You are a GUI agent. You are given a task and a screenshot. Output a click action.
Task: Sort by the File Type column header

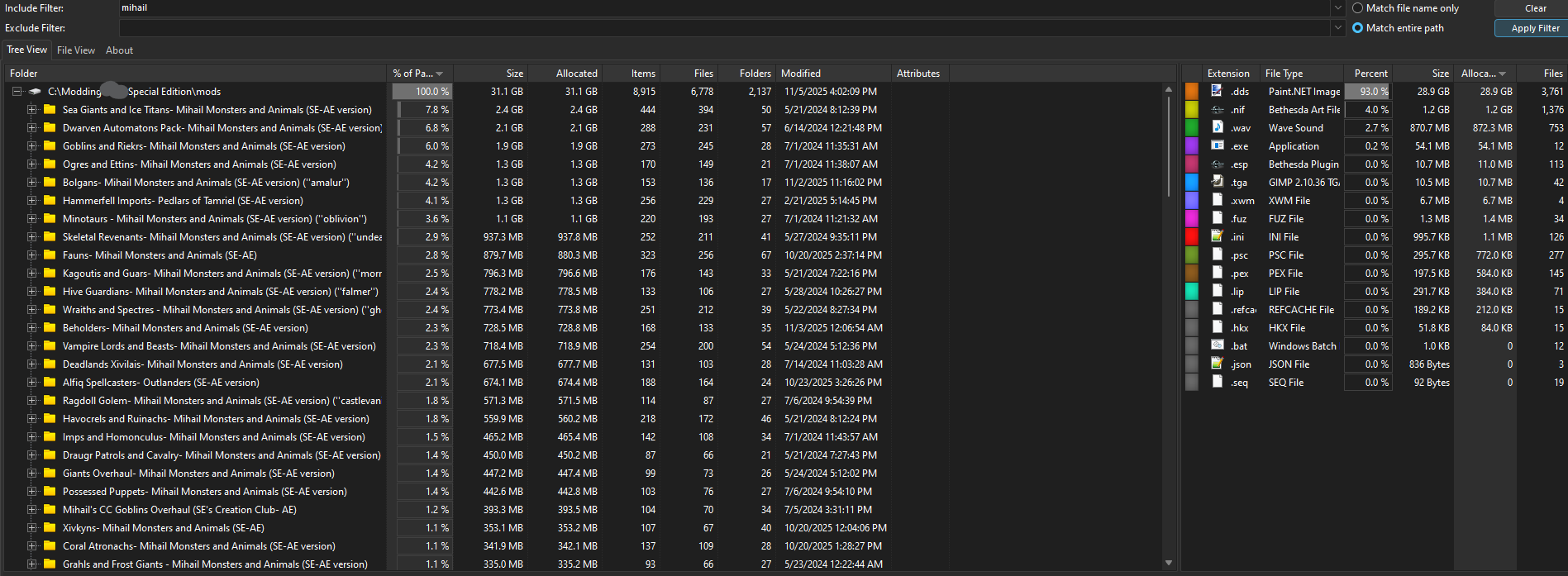pyautogui.click(x=1301, y=74)
